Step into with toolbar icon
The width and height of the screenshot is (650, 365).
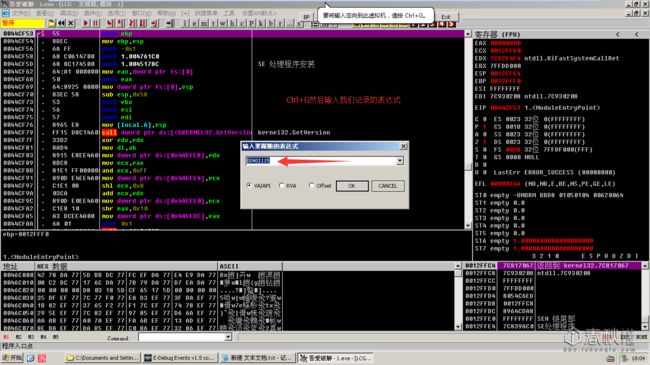pyautogui.click(x=110, y=23)
